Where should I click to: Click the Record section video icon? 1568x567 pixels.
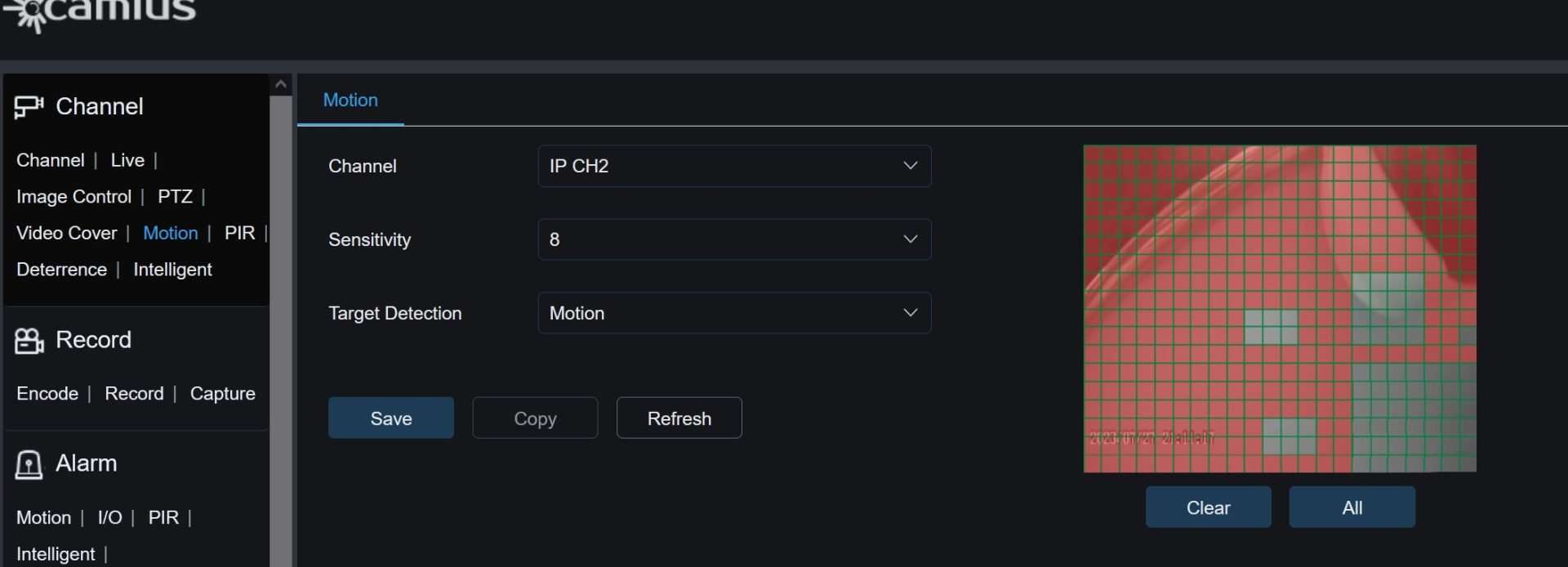(29, 340)
